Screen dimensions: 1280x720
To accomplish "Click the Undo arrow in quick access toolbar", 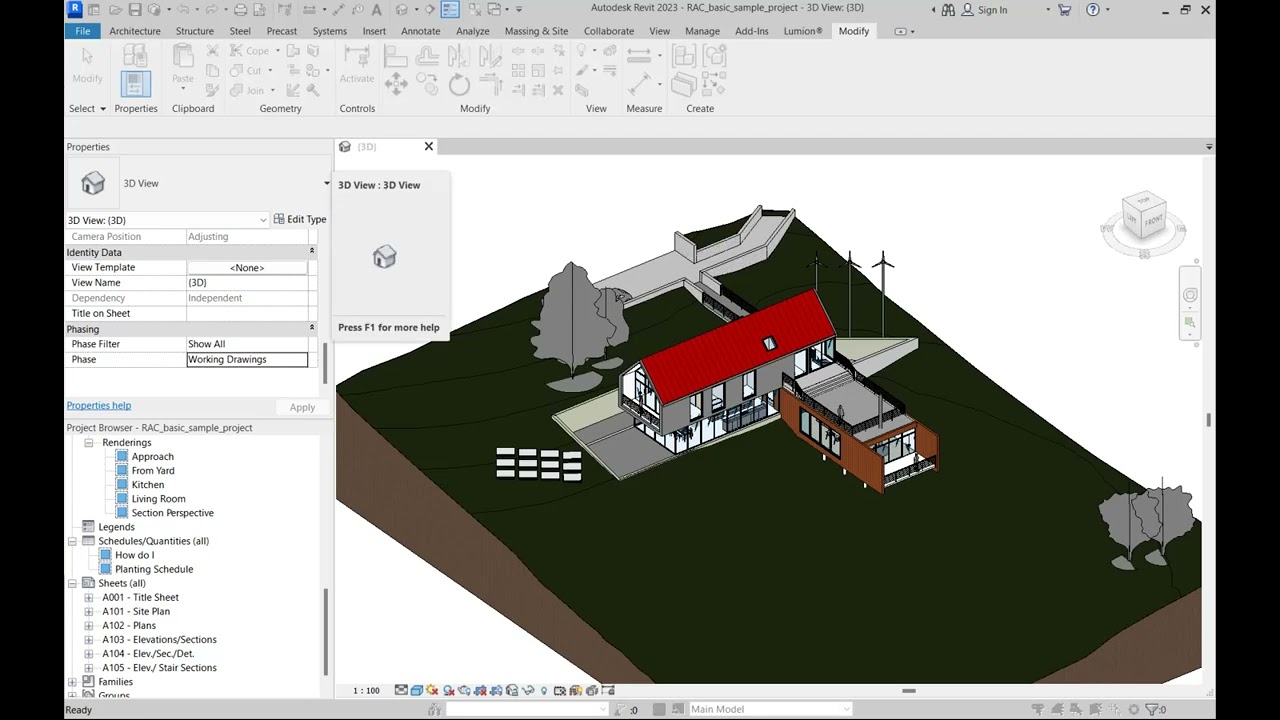I will 183,10.
